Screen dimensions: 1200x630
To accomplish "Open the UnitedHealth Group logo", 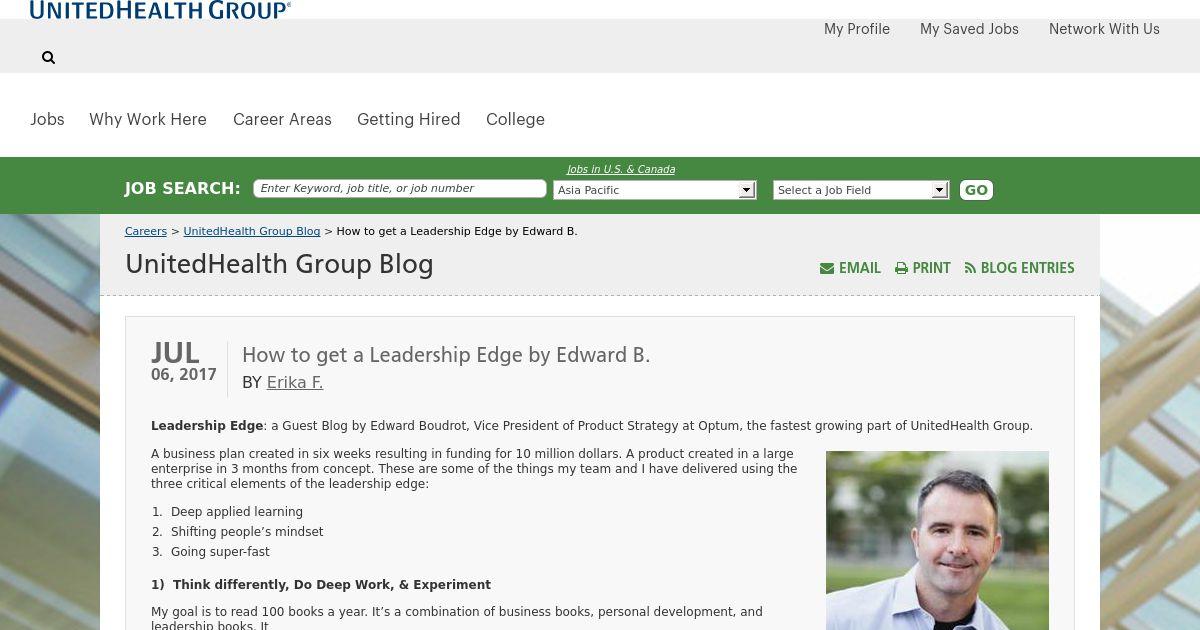I will (160, 10).
